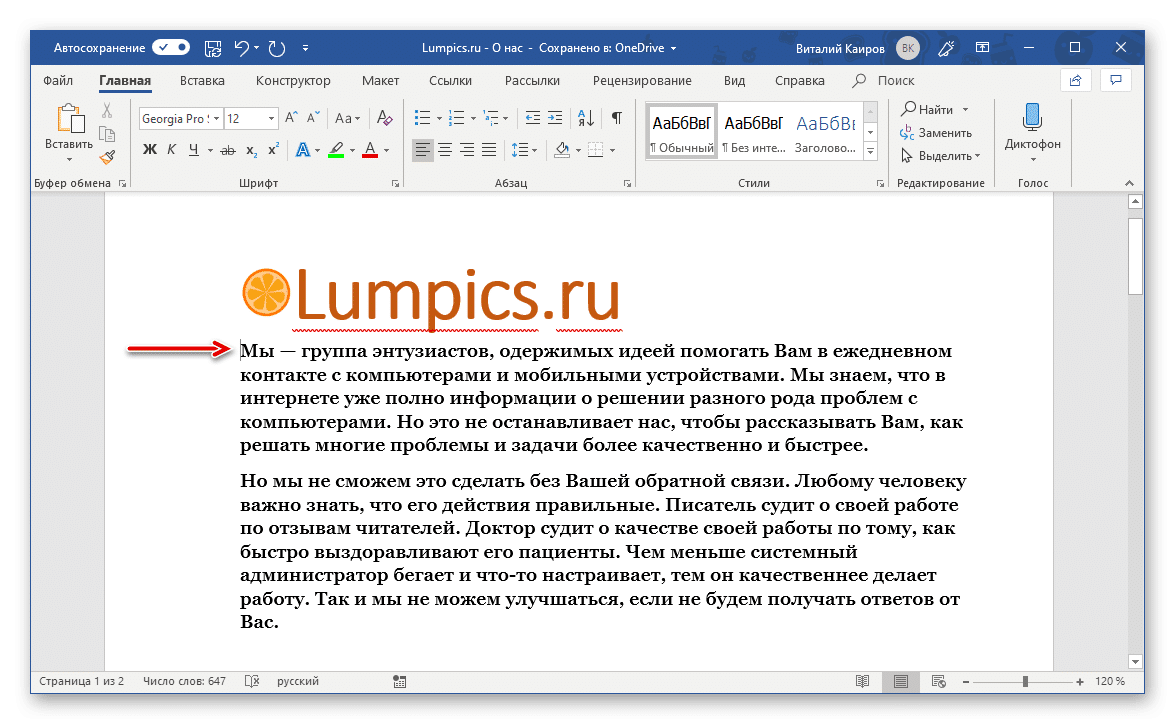The image size is (1175, 724).
Task: Toggle the Автосохранение switch
Action: tap(171, 47)
